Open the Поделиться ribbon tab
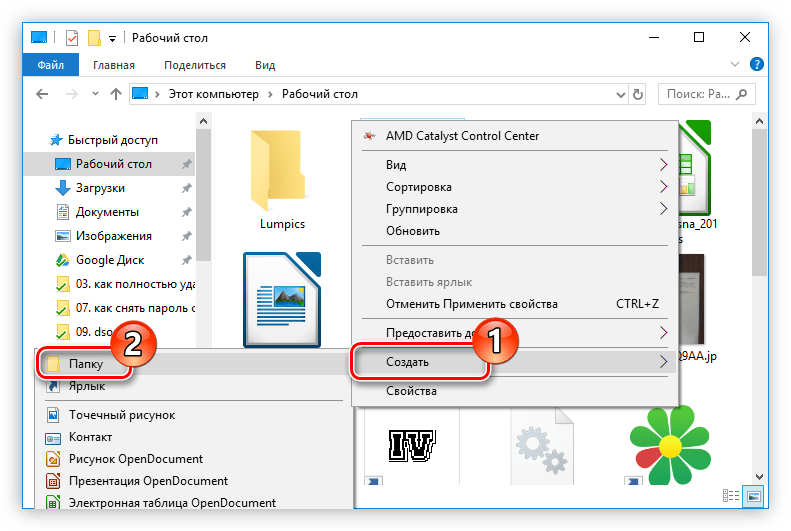Image resolution: width=791 pixels, height=531 pixels. 195,65
